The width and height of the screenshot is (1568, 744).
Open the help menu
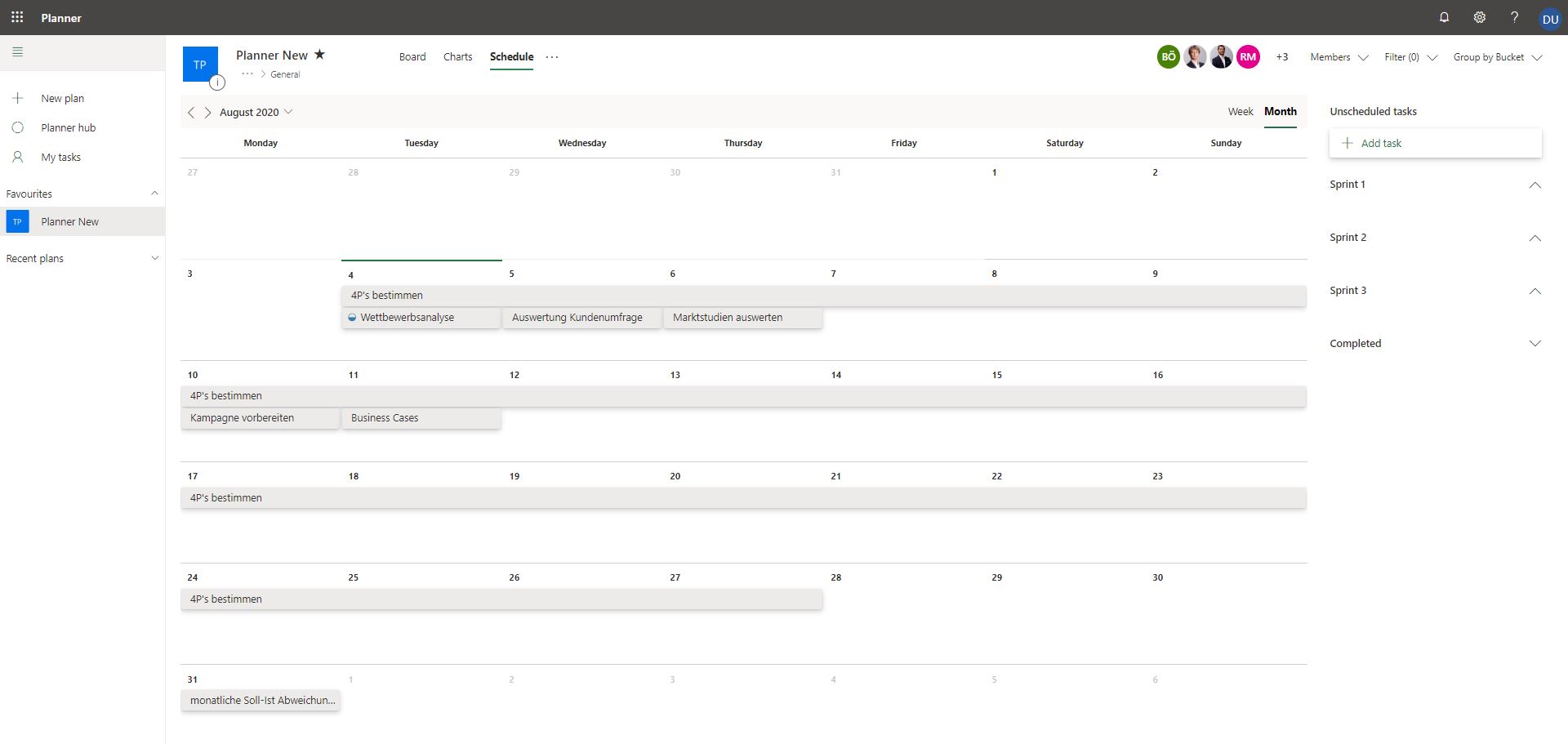1515,17
